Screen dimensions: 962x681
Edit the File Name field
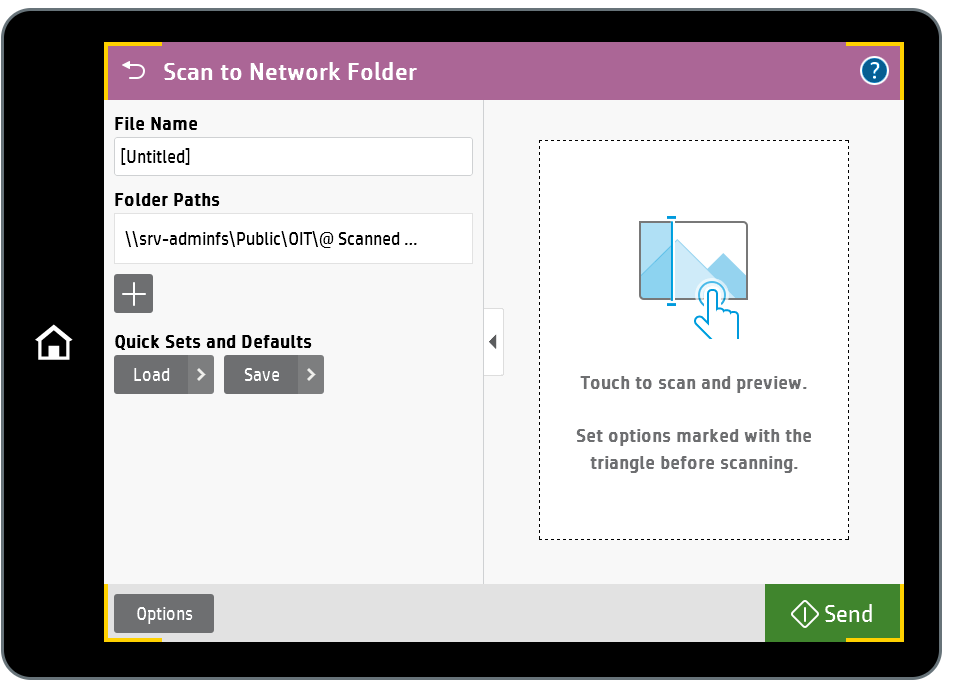[x=293, y=157]
